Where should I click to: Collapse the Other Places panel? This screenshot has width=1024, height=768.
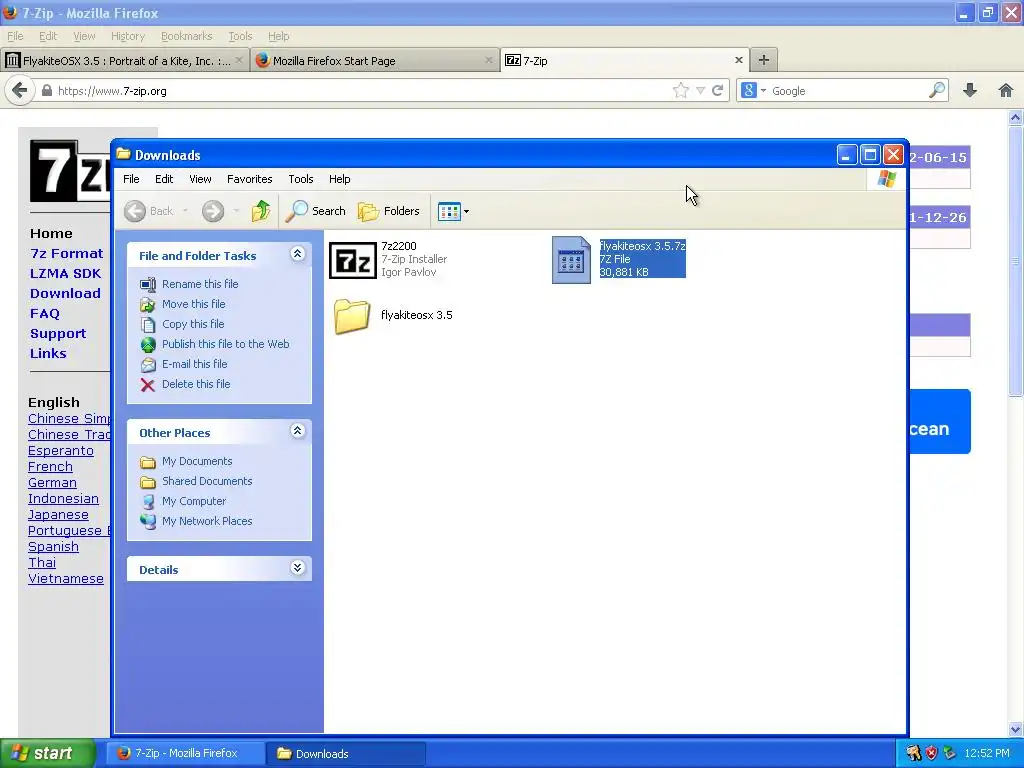tap(297, 430)
